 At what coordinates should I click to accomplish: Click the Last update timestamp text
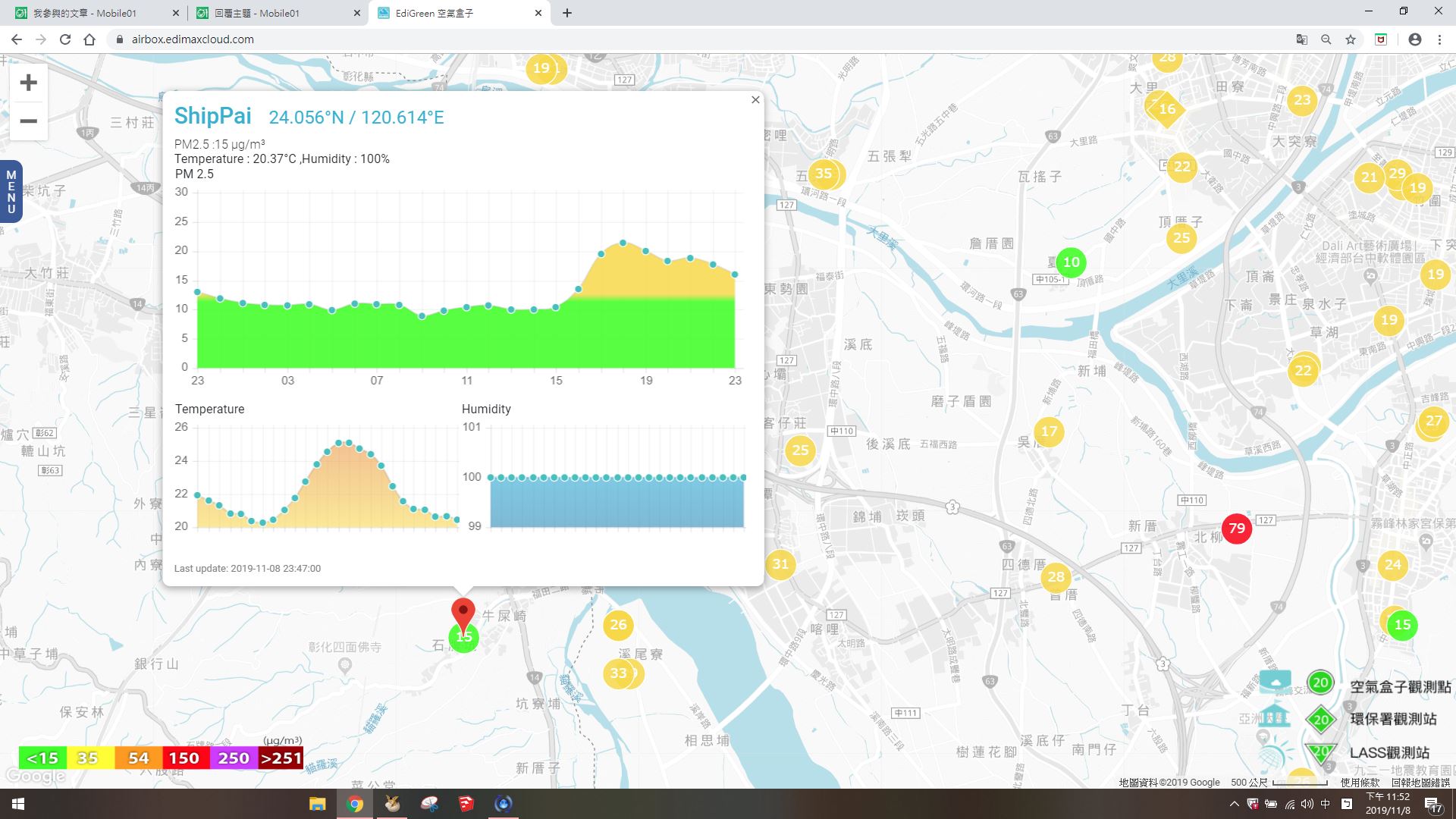point(247,569)
